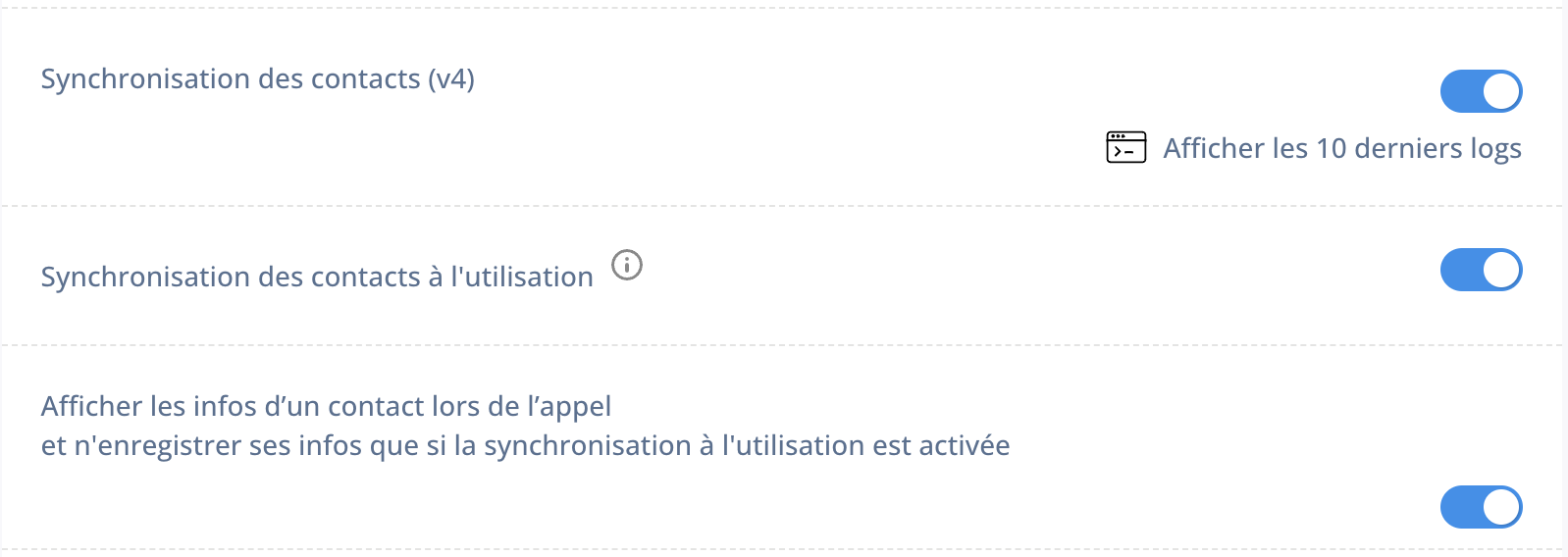Screen dimensions: 1568x557
Task: Click the line starting with et n'enregistrer ses infos
Action: [525, 445]
